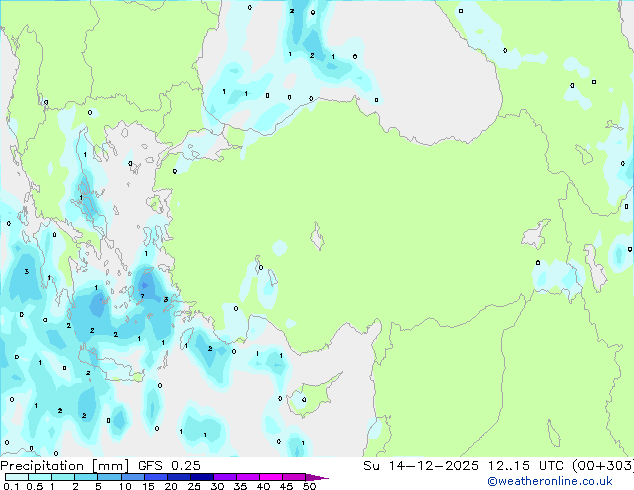Click the 10–15 mm legend swatch

tap(133, 477)
